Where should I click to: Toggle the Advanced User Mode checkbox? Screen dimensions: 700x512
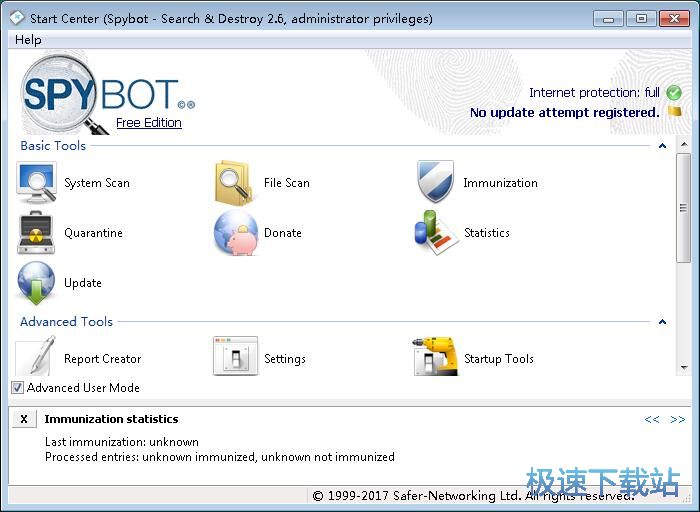tap(17, 387)
